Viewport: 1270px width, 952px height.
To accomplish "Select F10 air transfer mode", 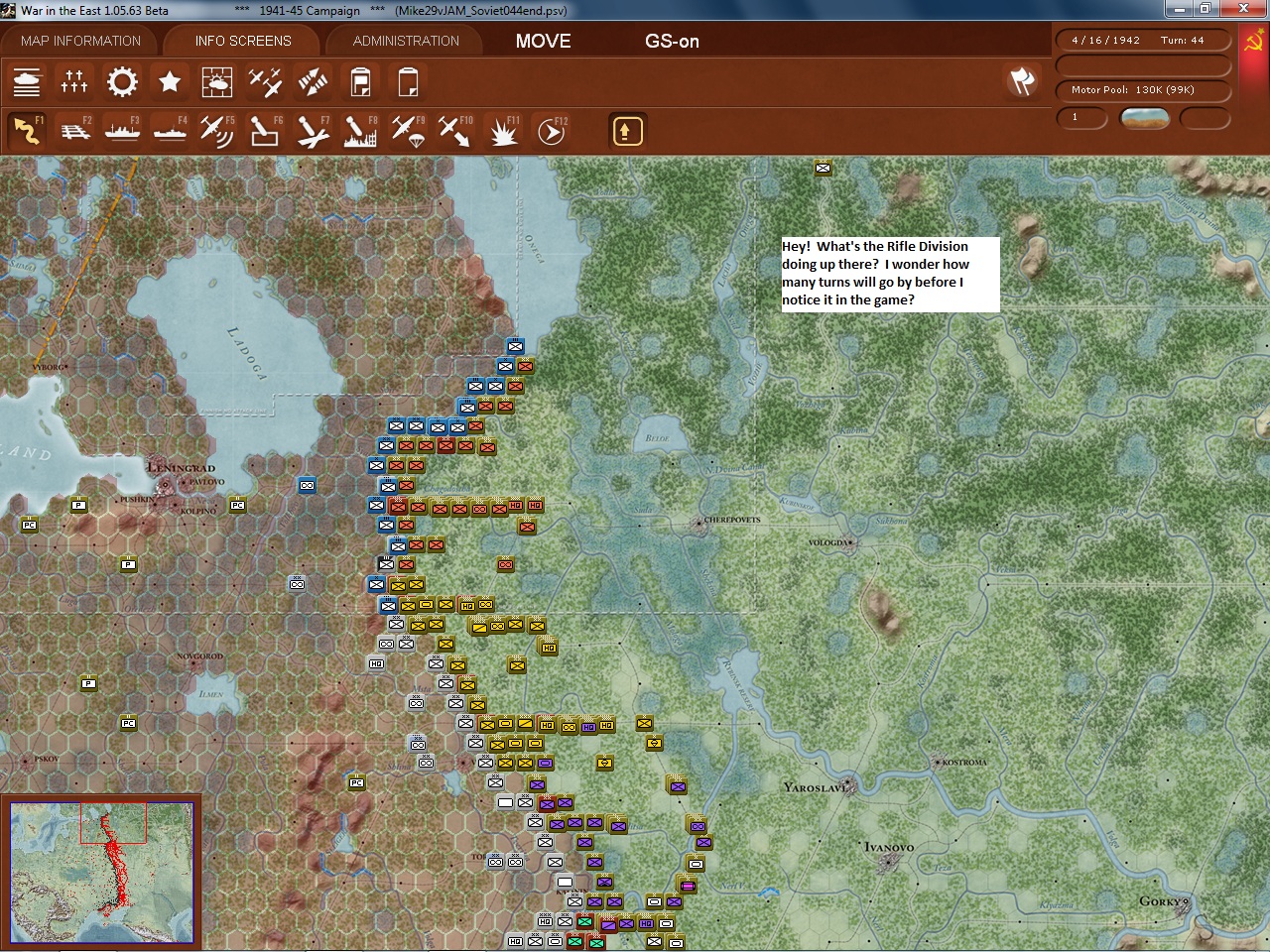I will pyautogui.click(x=455, y=130).
